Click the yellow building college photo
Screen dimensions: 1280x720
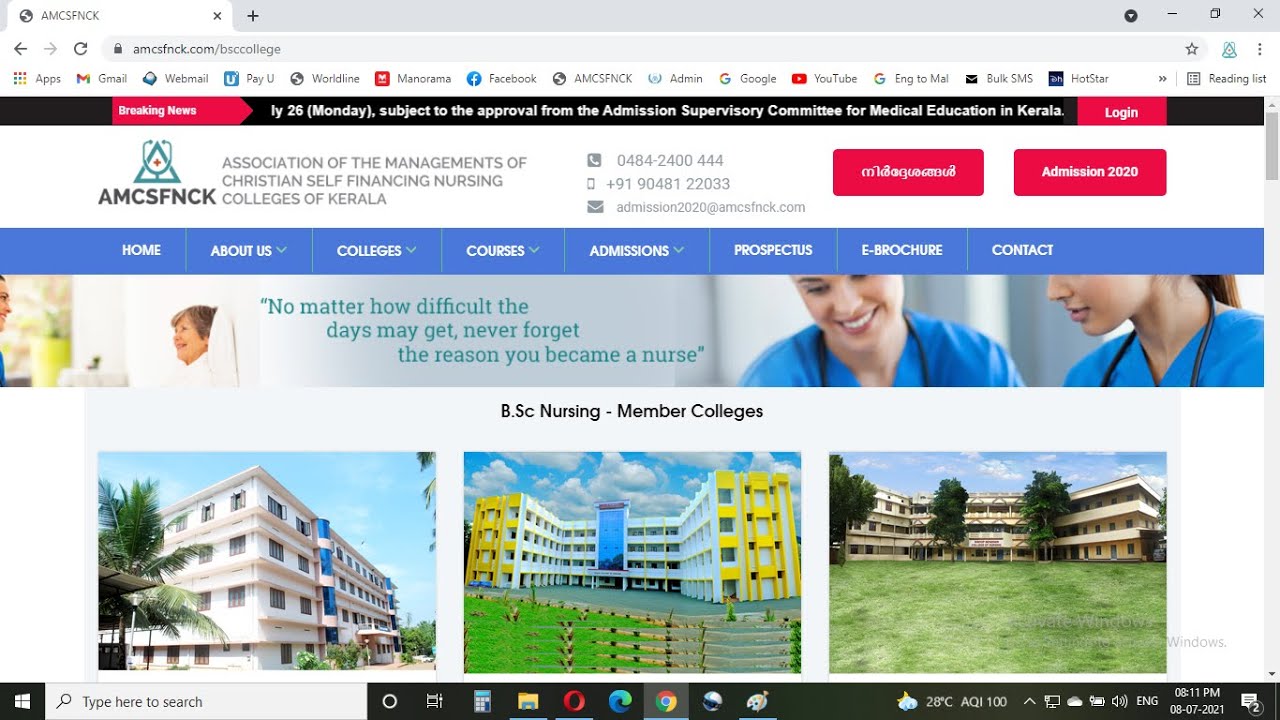(x=632, y=562)
